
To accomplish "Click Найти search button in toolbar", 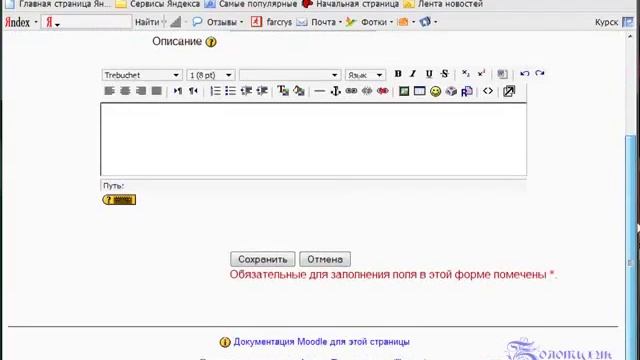I will (147, 22).
